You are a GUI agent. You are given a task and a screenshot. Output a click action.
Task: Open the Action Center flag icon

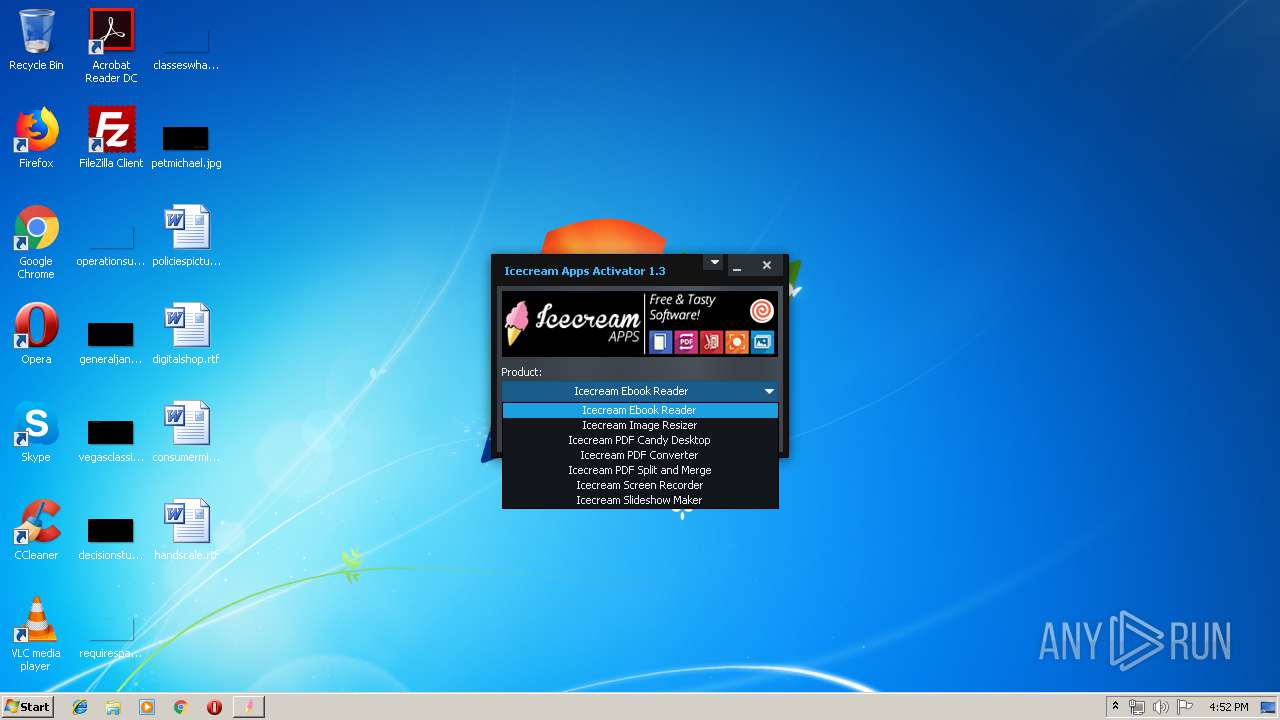point(1184,707)
